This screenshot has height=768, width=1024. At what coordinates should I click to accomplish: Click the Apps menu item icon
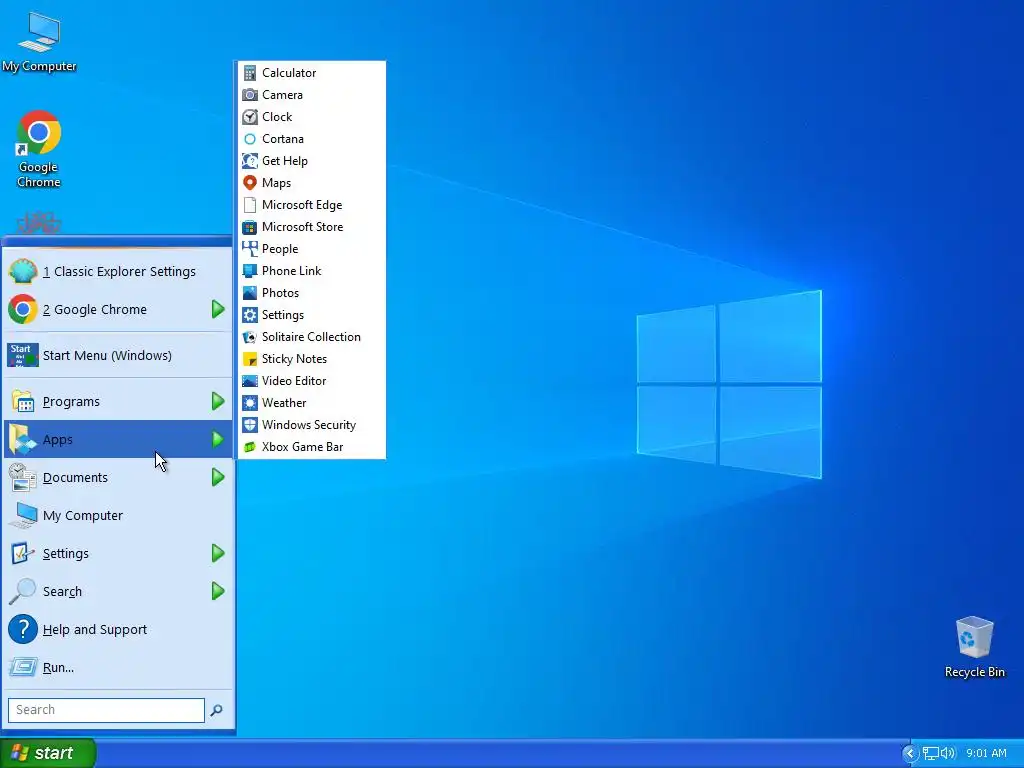click(23, 439)
